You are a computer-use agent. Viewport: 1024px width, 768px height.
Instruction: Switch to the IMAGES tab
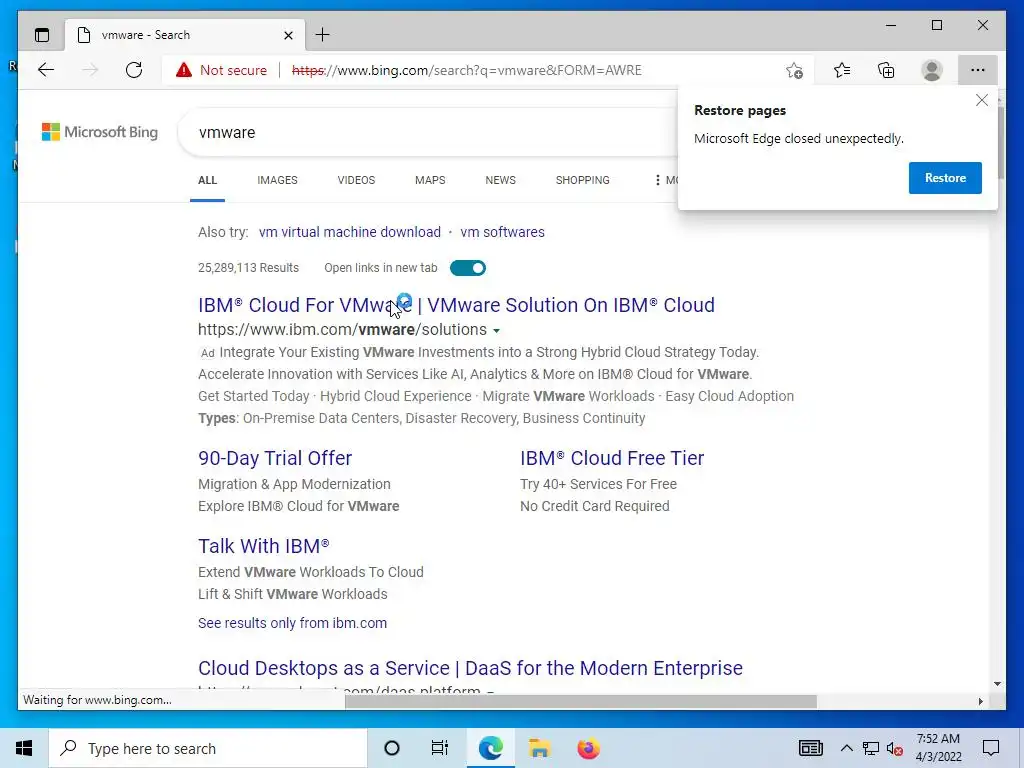277,180
